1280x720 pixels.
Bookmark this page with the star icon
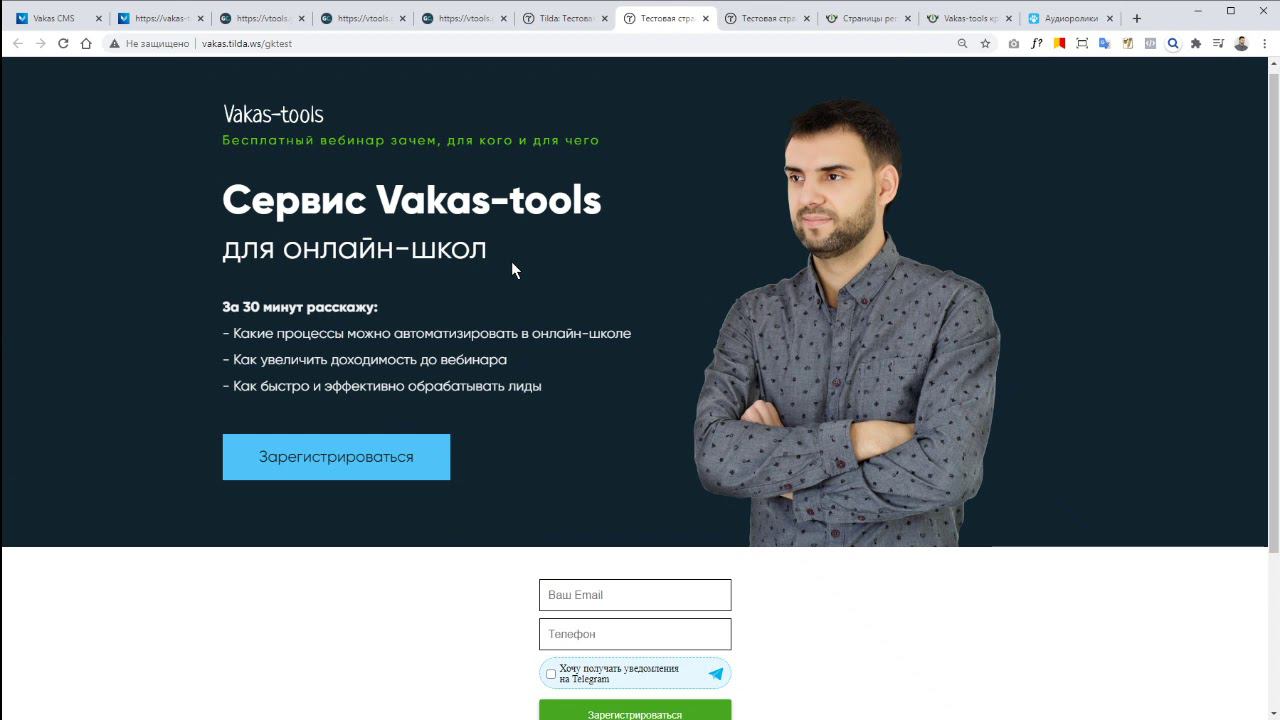tap(985, 43)
